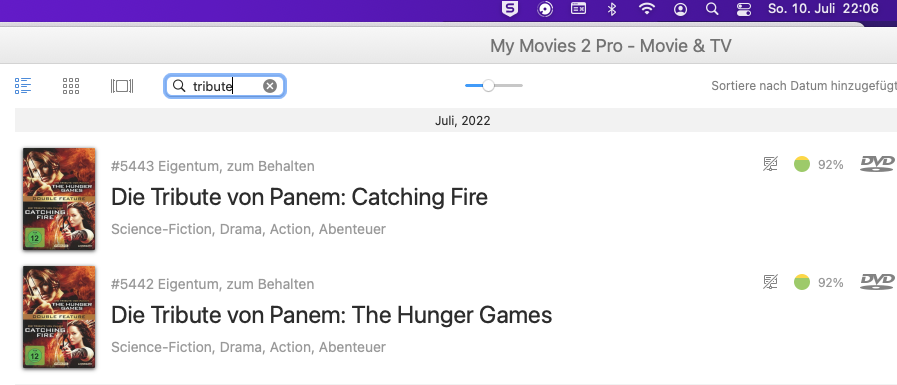Open Die Tribute von Panem: The Hunger Games
Image resolution: width=897 pixels, height=385 pixels.
(x=331, y=315)
